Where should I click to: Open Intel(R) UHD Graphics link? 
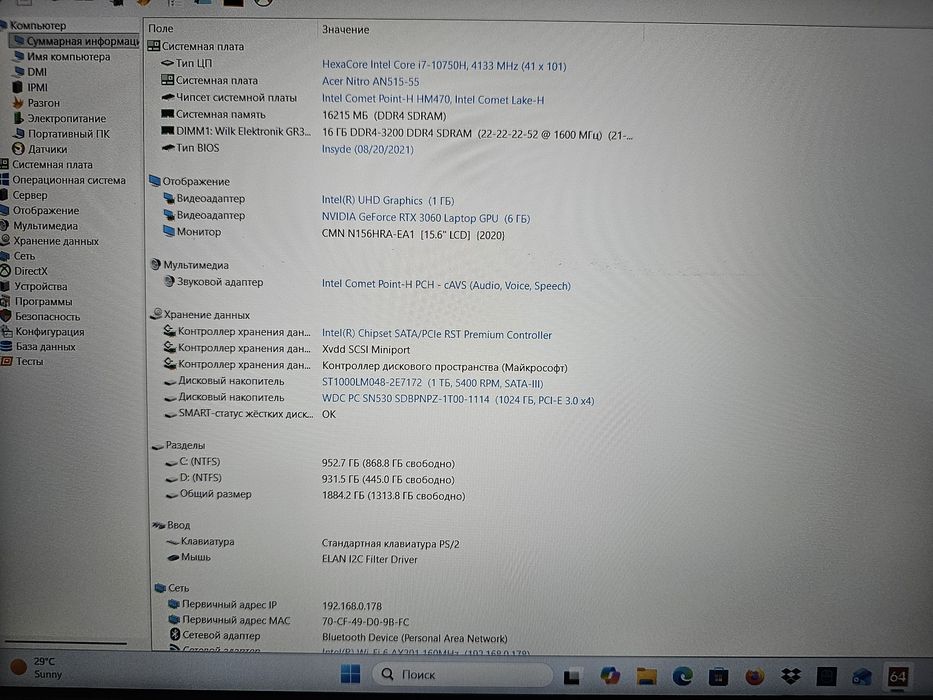click(387, 201)
